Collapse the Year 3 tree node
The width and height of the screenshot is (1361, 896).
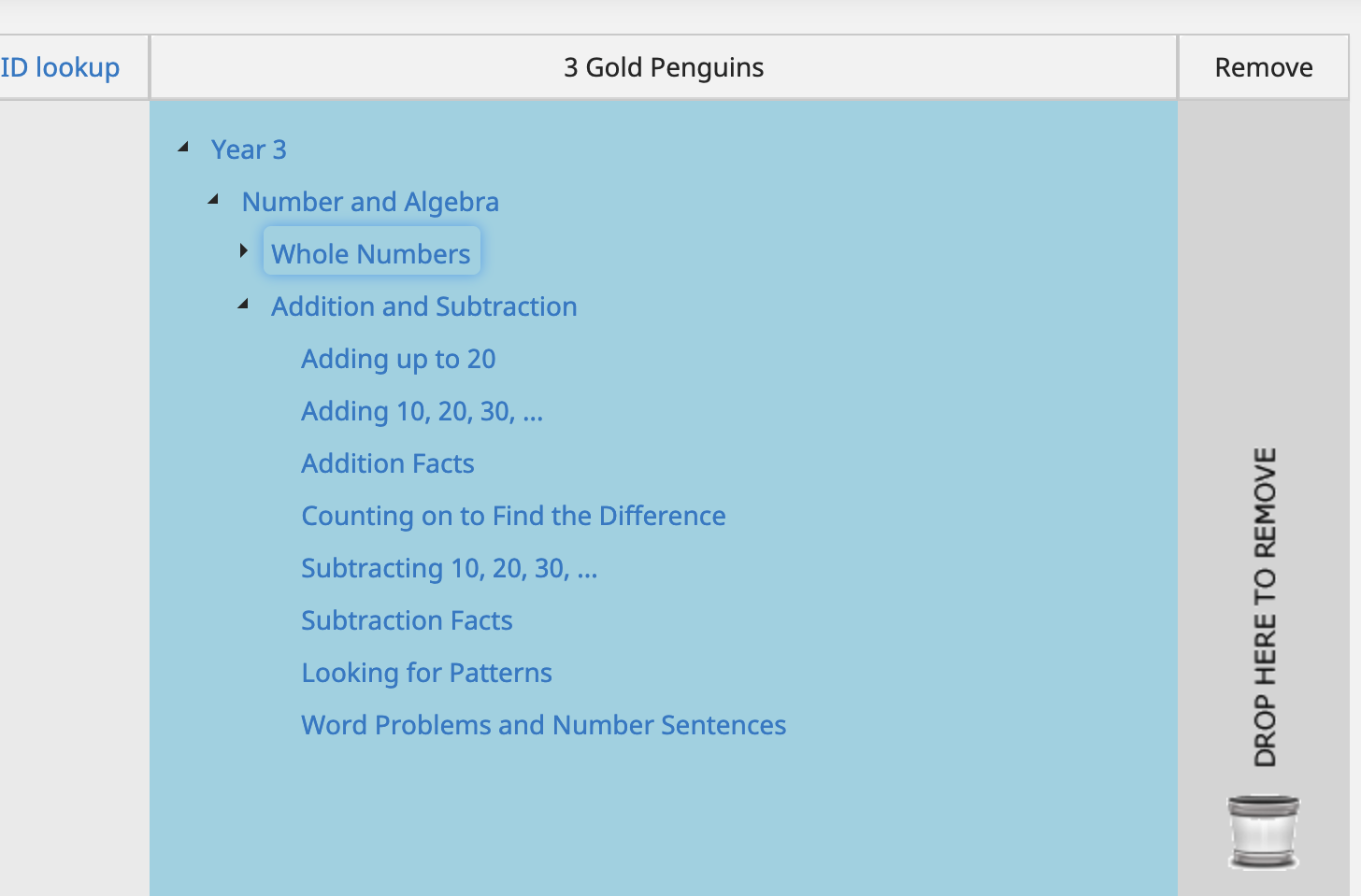(x=184, y=147)
